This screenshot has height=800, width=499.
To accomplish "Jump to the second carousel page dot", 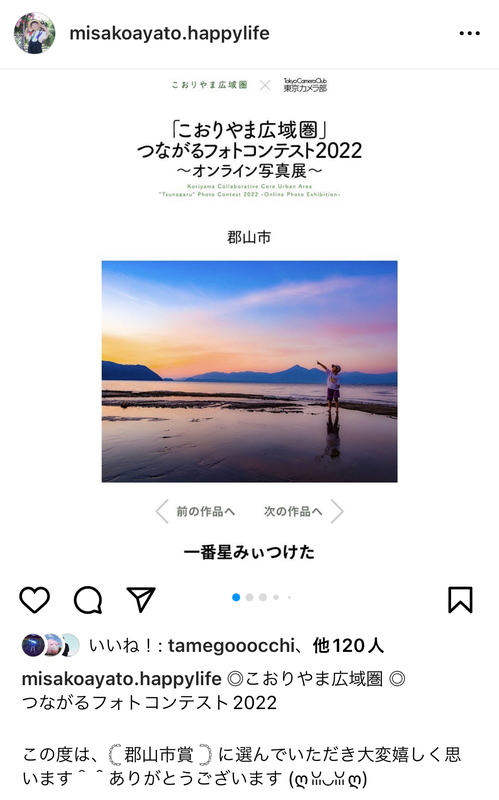I will coord(250,597).
